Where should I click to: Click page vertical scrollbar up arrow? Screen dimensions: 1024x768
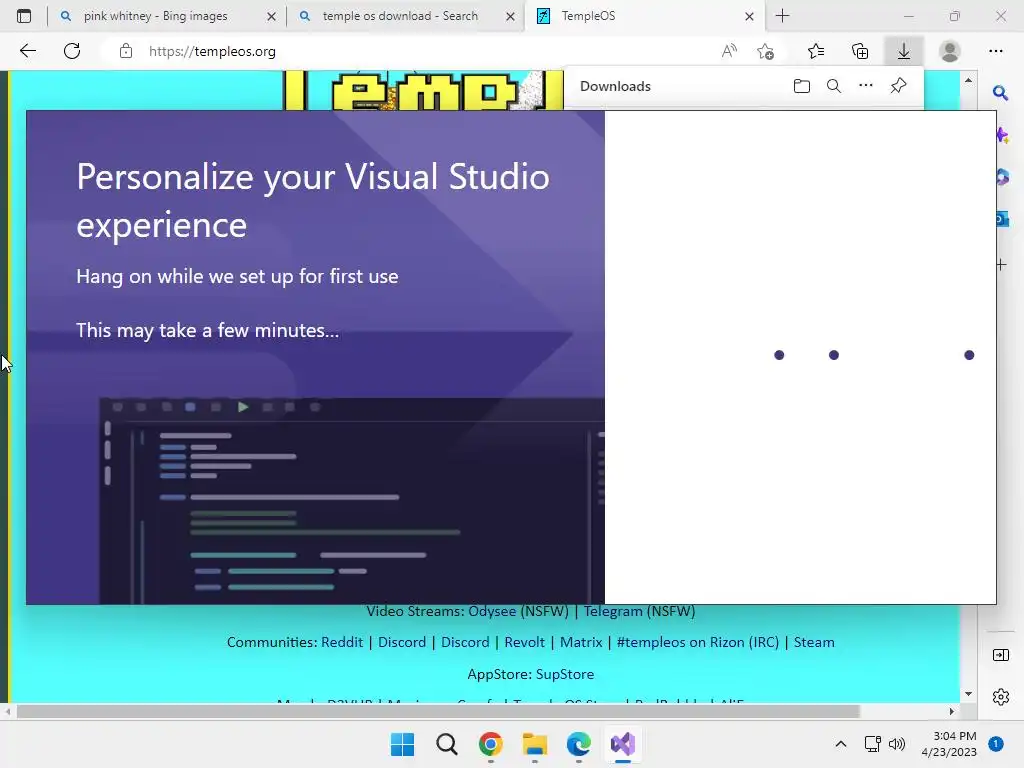click(x=968, y=80)
